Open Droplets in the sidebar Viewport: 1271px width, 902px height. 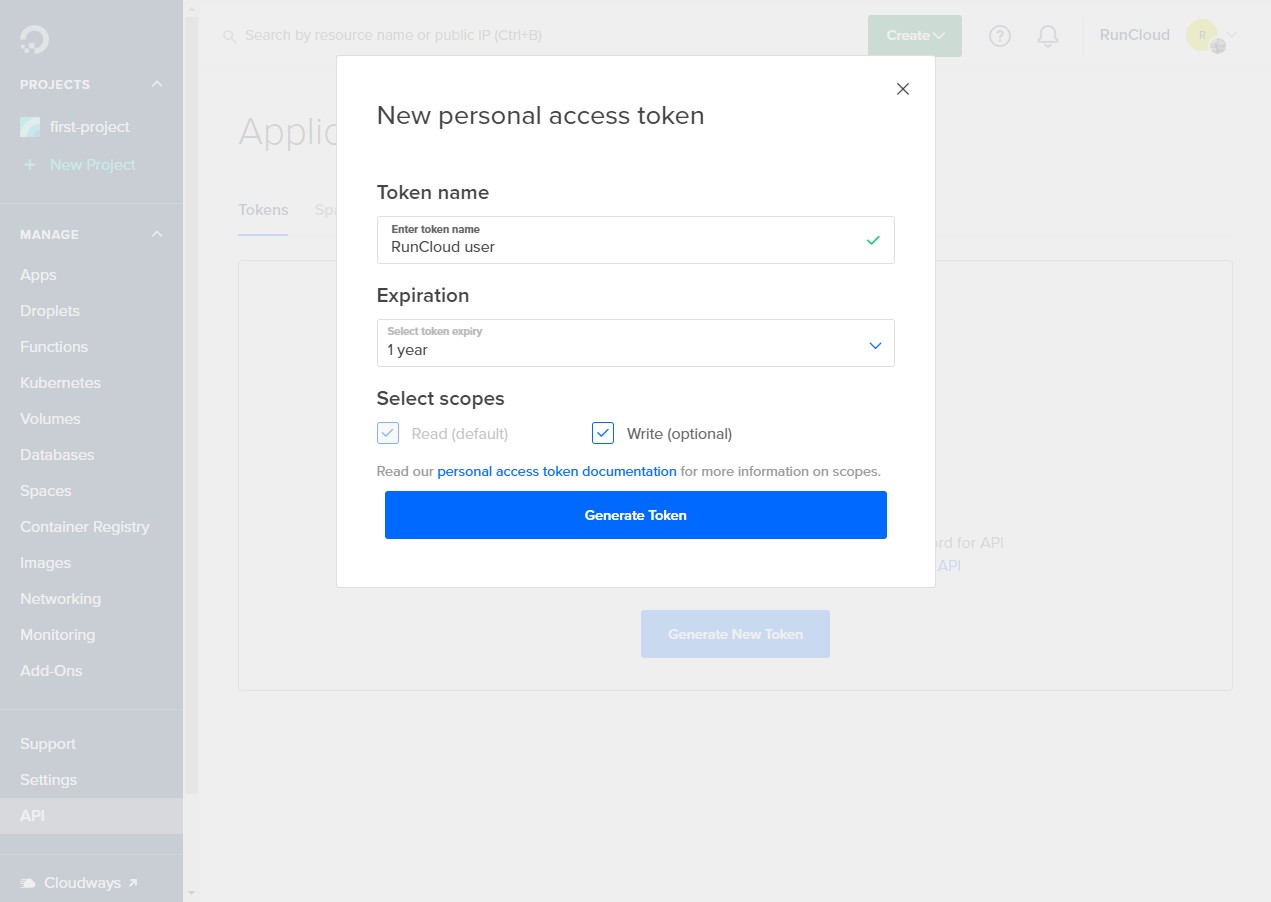pos(50,311)
